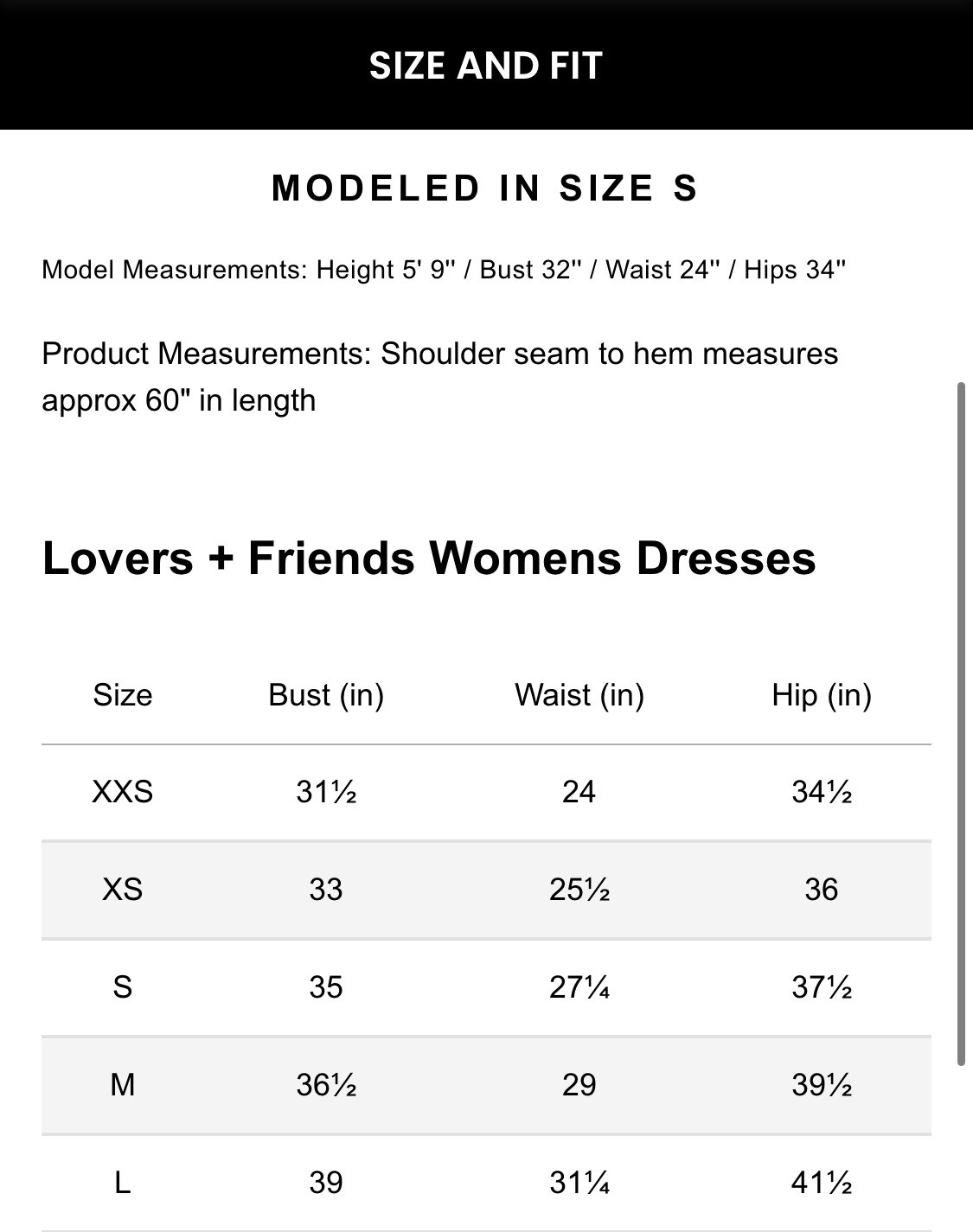The width and height of the screenshot is (973, 1232).
Task: Click the Product Measurements description text
Action: (x=439, y=377)
